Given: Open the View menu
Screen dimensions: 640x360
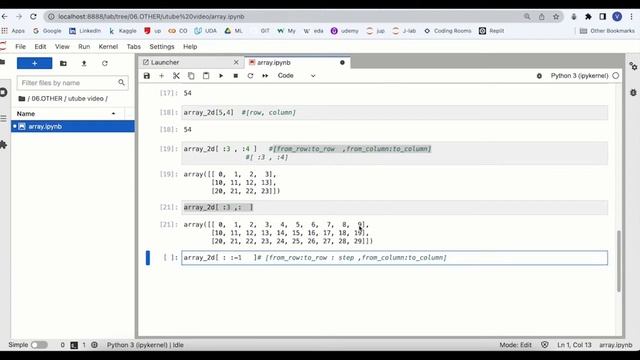Looking at the screenshot, I should pos(62,47).
